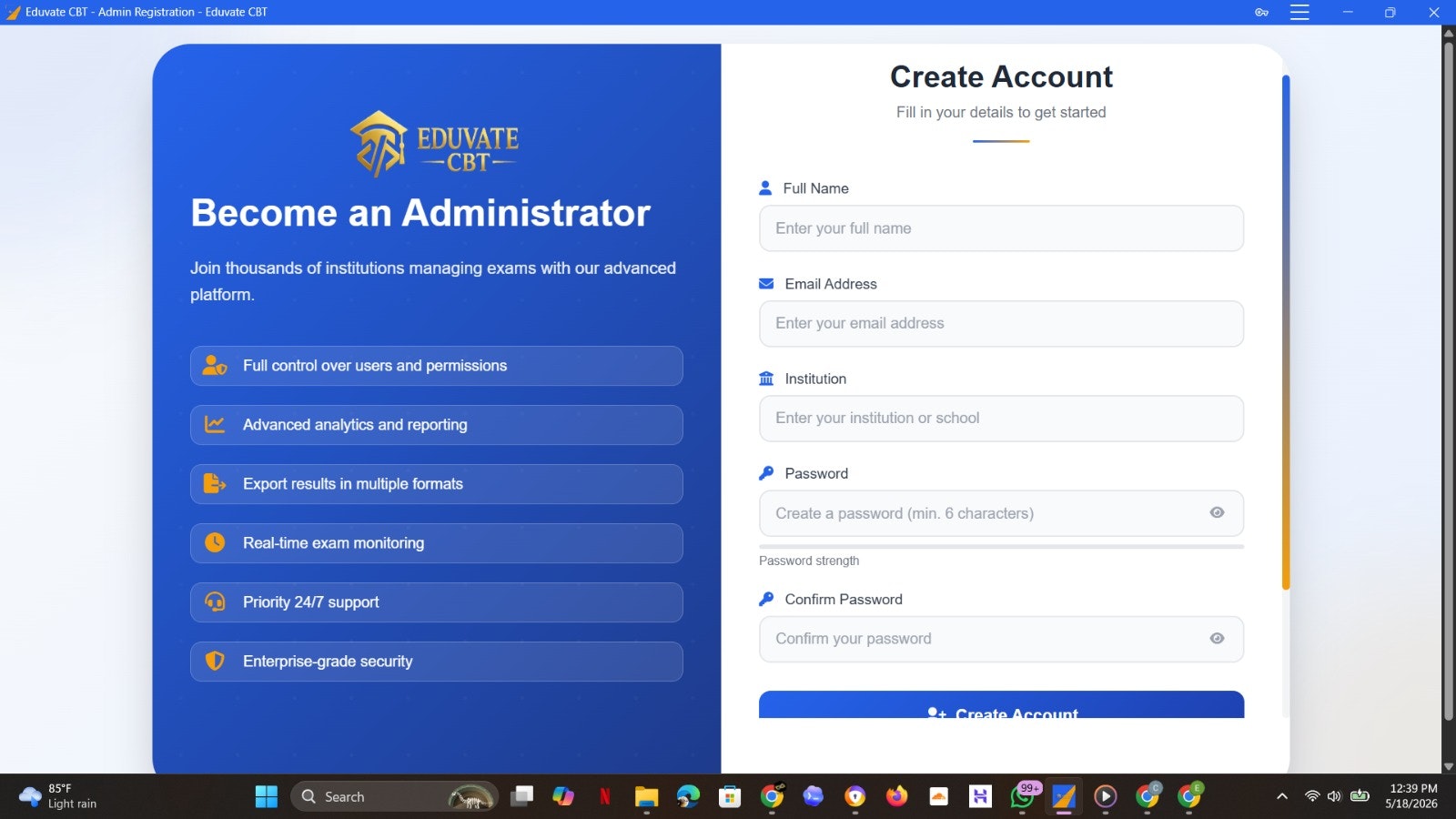Open the clock and date panel
The width and height of the screenshot is (1456, 819).
tap(1412, 796)
